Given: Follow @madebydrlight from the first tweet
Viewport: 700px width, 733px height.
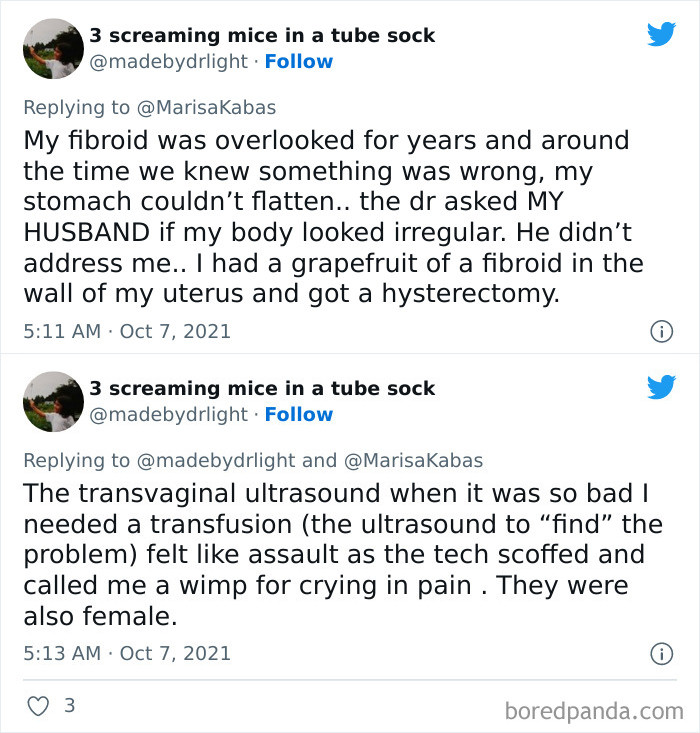Looking at the screenshot, I should tap(299, 62).
